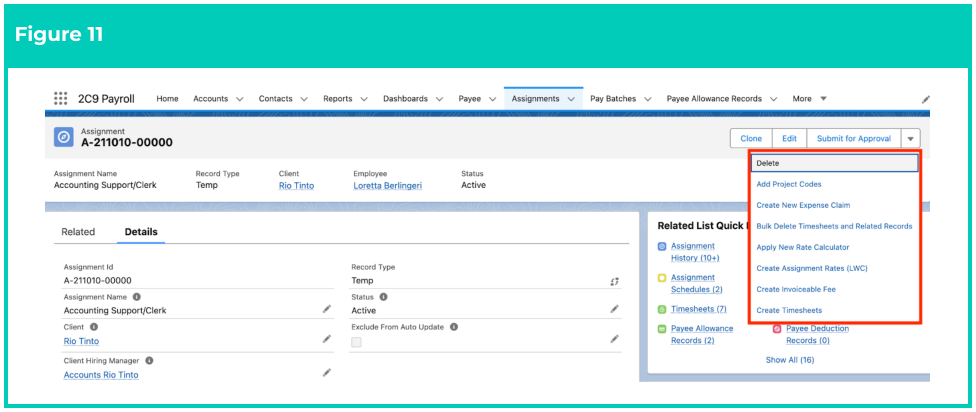
Task: Expand the Reports tab chevron
Action: pyautogui.click(x=364, y=99)
